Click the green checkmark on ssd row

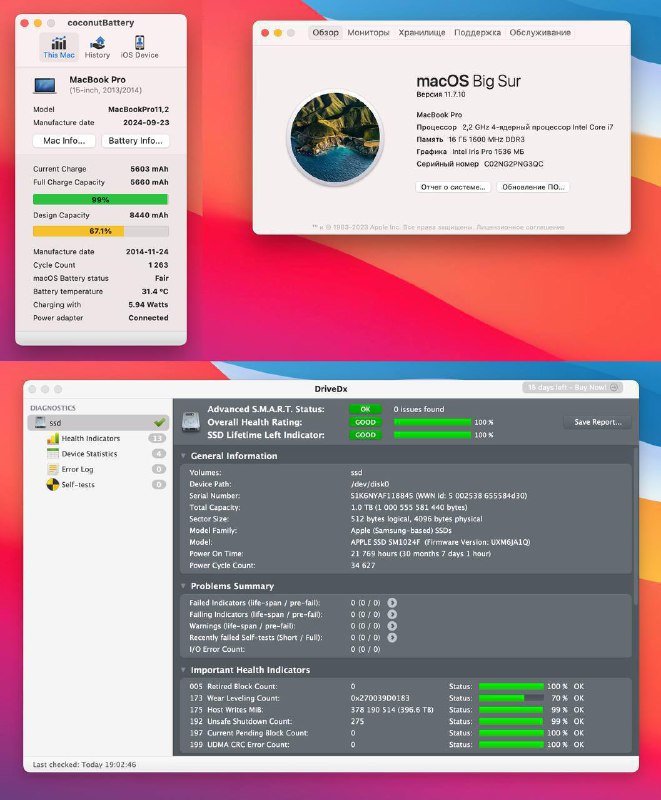(x=160, y=422)
